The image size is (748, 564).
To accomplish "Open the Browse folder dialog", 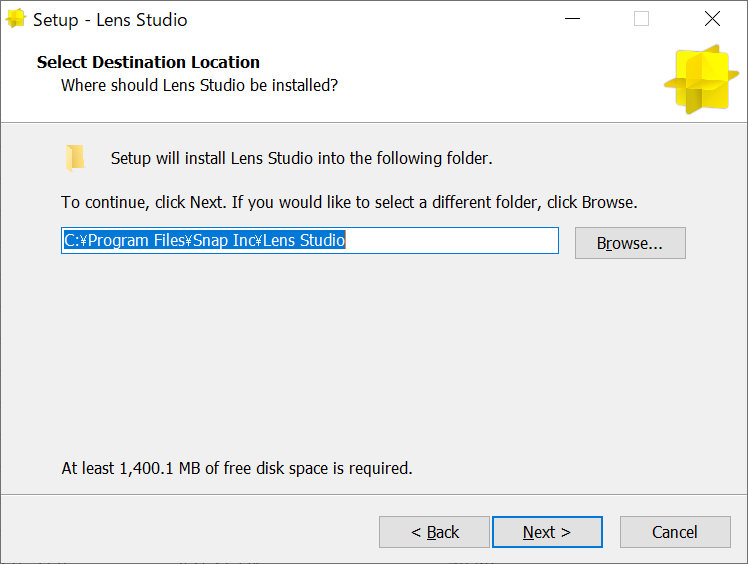I will tap(630, 243).
